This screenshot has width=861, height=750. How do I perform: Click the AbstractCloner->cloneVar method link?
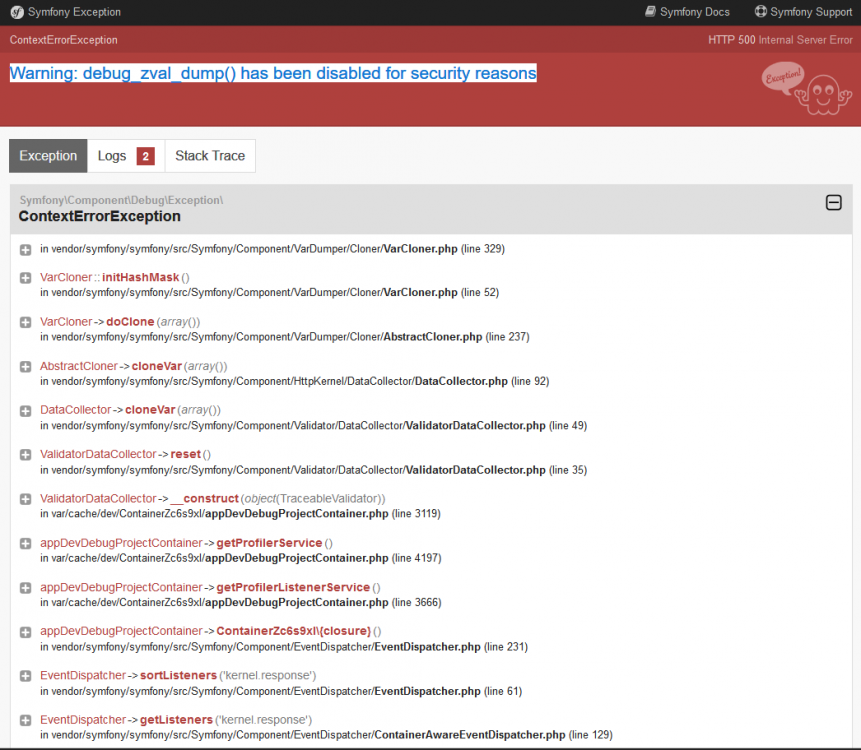point(110,366)
